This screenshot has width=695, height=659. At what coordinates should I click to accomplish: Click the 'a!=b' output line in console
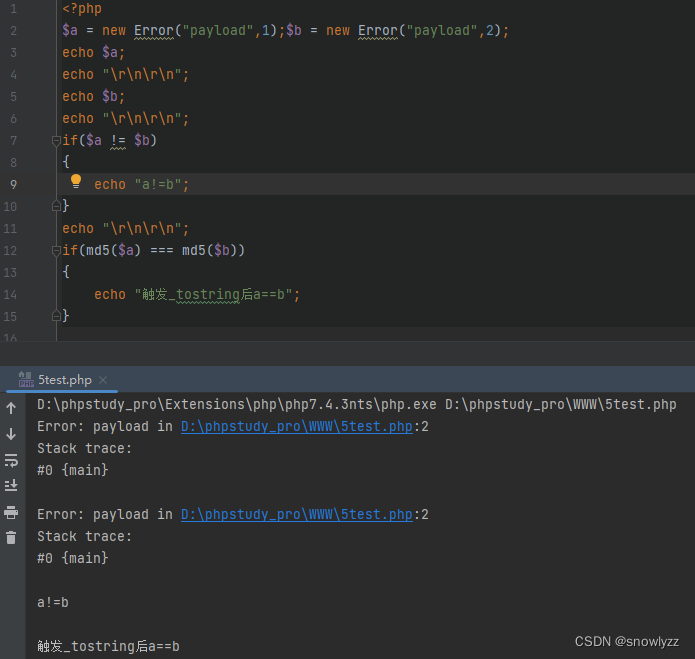[53, 602]
